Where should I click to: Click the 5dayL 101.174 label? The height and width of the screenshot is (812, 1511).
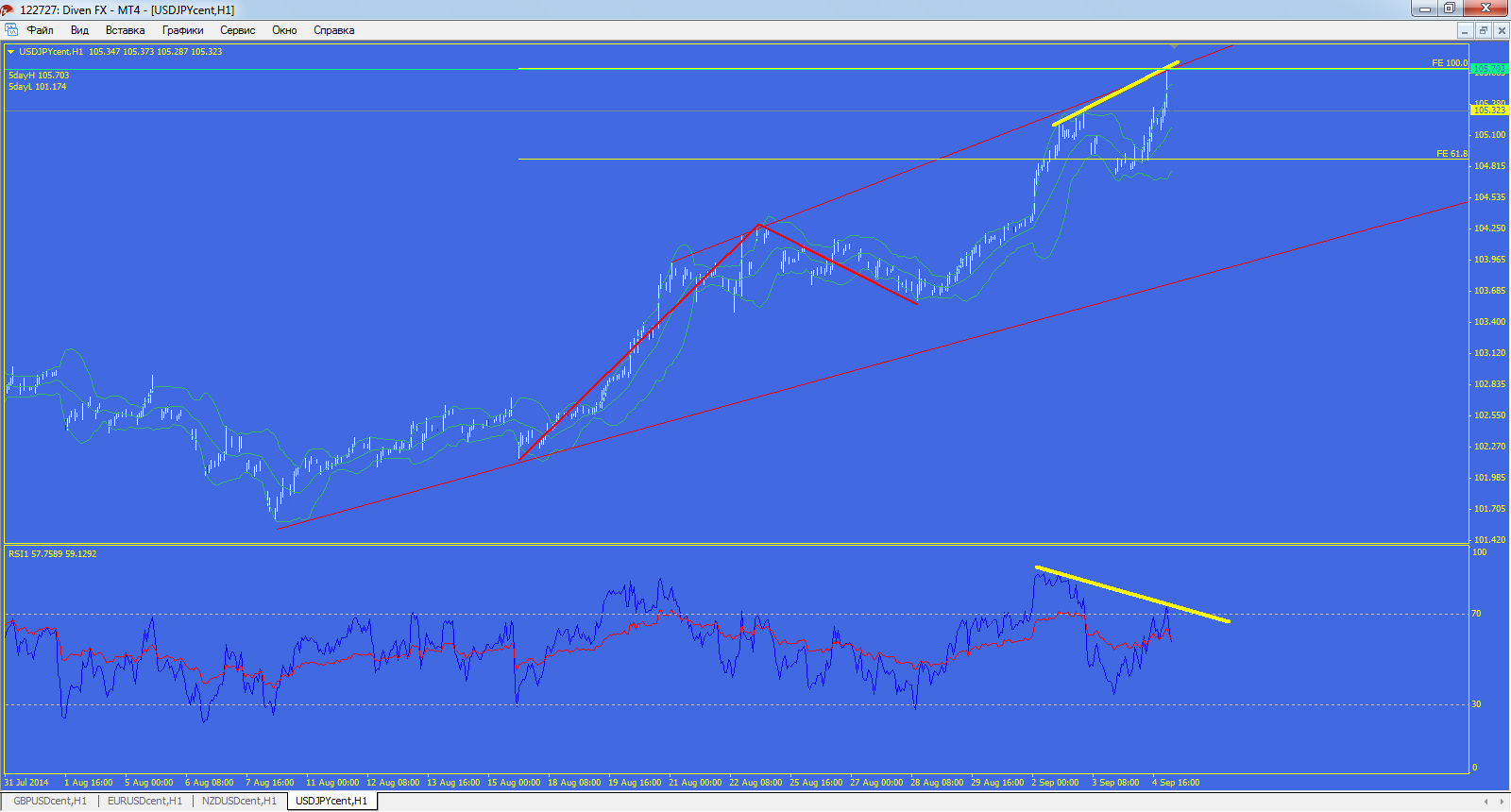(x=38, y=87)
